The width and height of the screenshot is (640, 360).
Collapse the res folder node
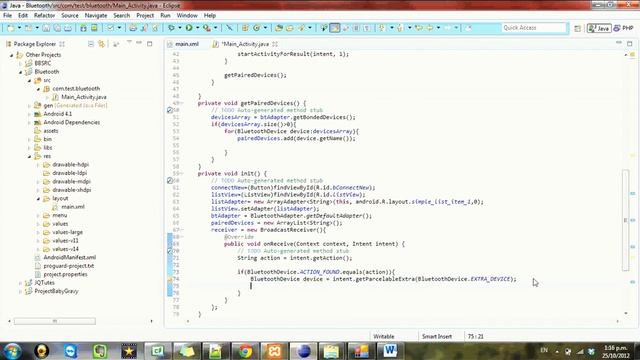coord(29,156)
